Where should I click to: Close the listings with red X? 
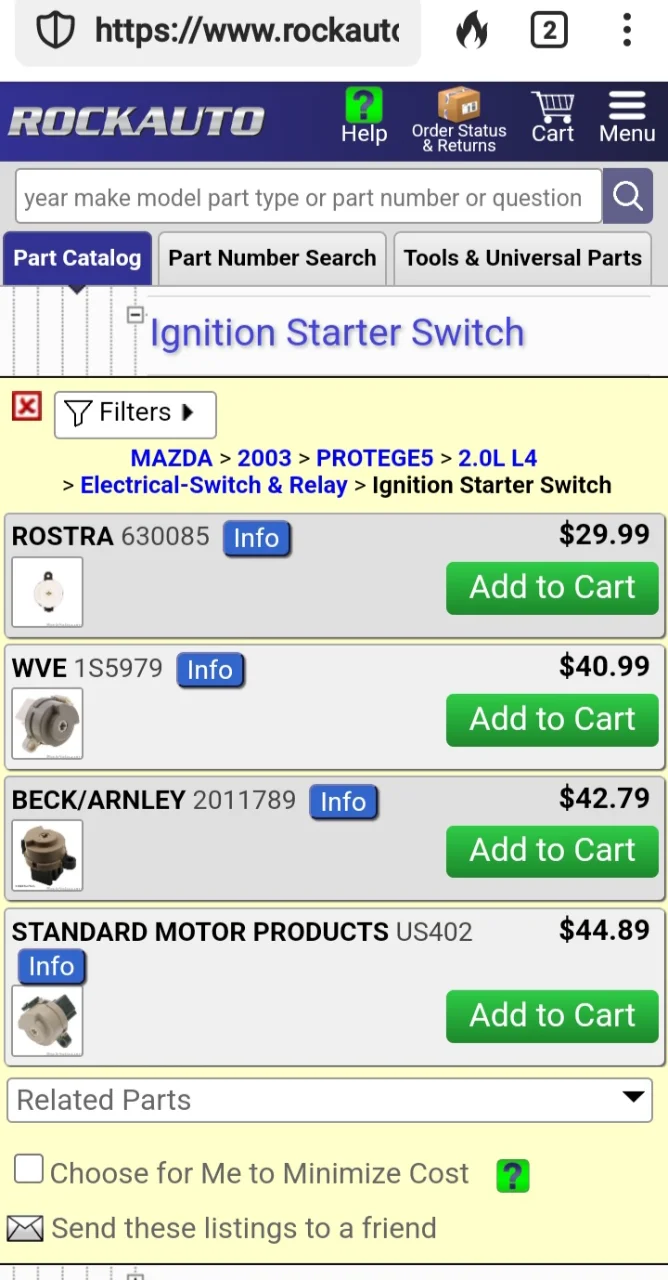27,406
